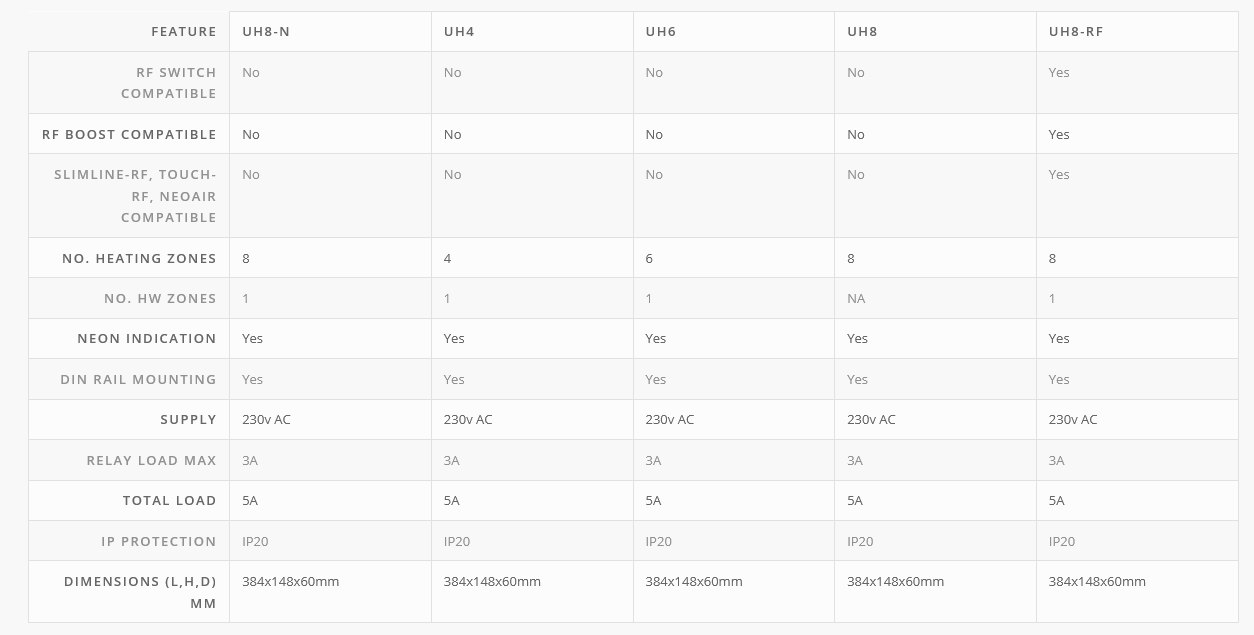Click the NA value in HW Zones row
This screenshot has height=635, width=1254.
click(x=856, y=298)
